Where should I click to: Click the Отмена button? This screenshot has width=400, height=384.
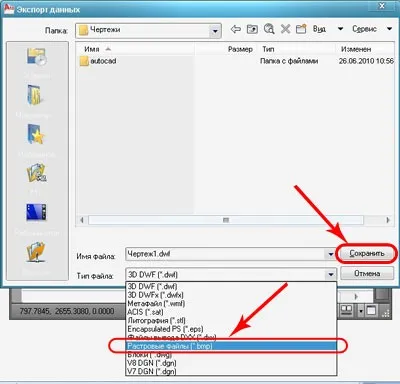367,274
